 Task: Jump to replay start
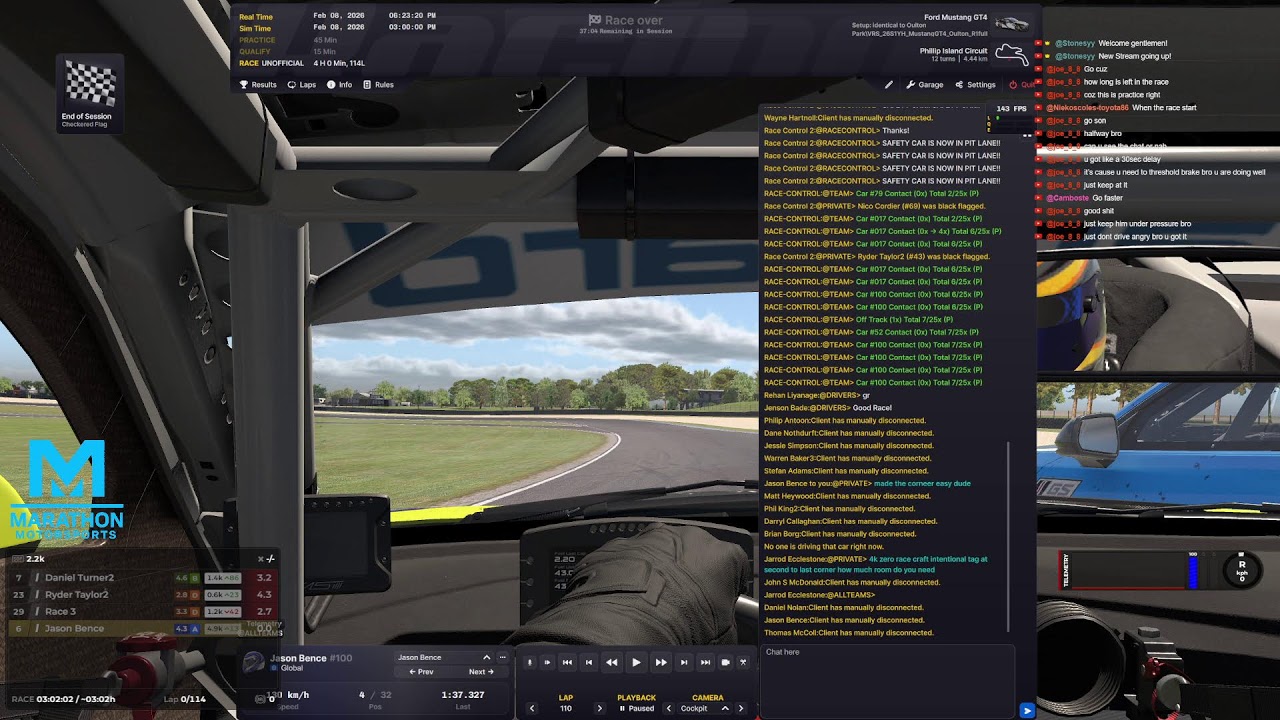pyautogui.click(x=567, y=662)
